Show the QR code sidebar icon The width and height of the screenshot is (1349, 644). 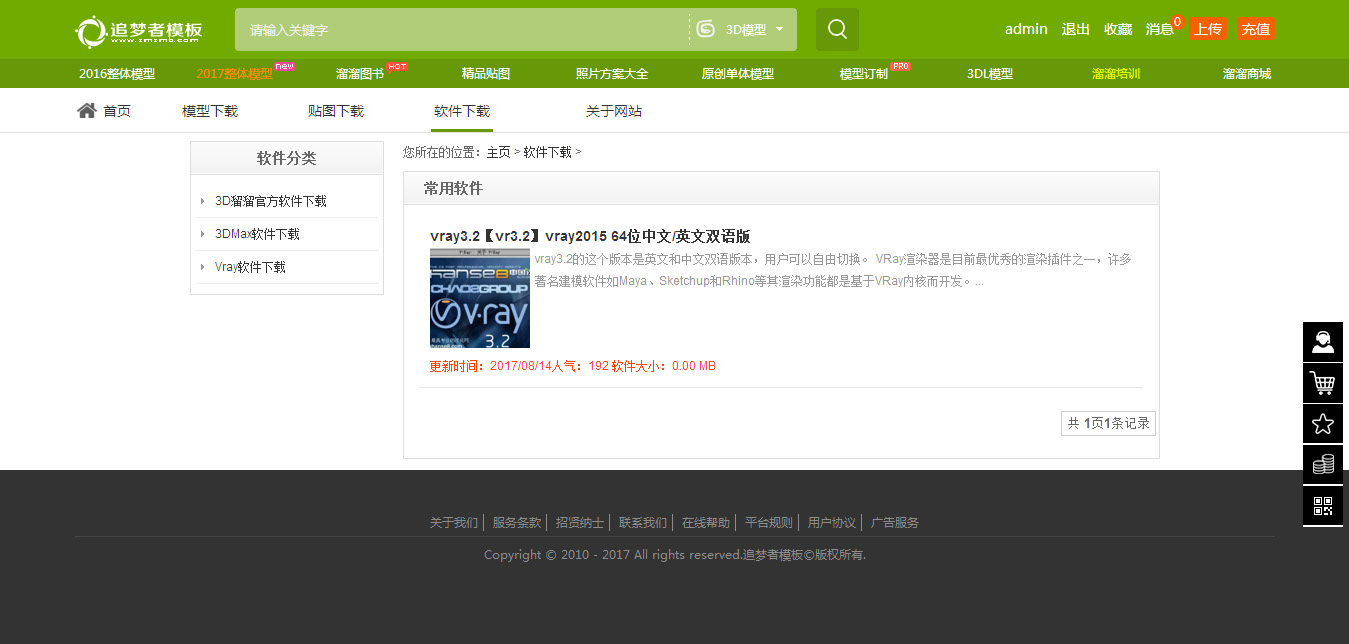tap(1322, 506)
